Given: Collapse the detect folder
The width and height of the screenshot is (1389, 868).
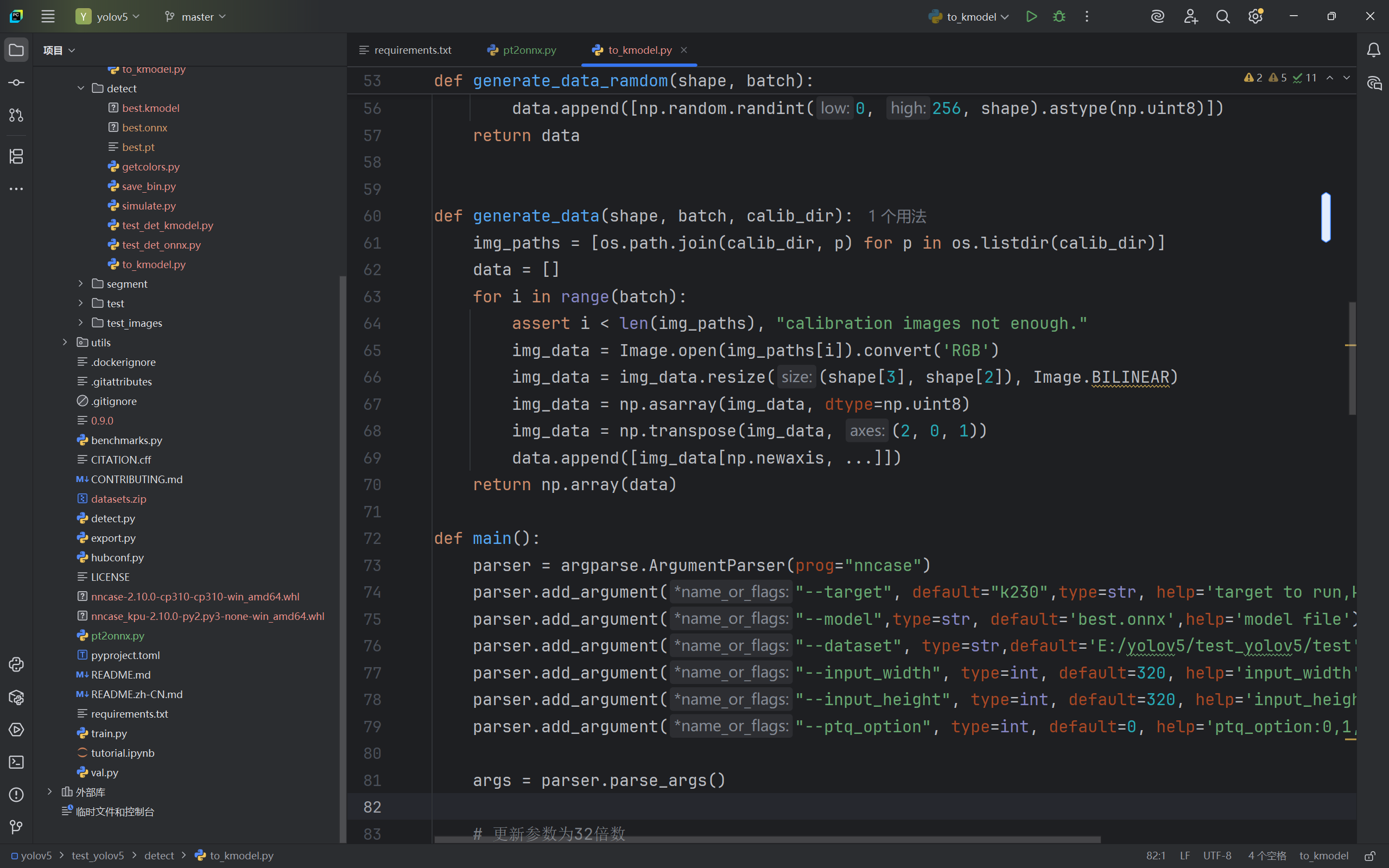Looking at the screenshot, I should 81,88.
